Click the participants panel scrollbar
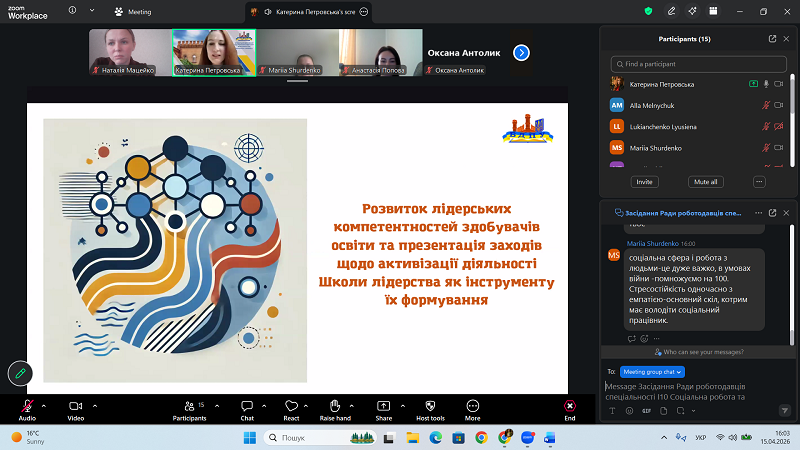The height and width of the screenshot is (450, 800). click(793, 100)
